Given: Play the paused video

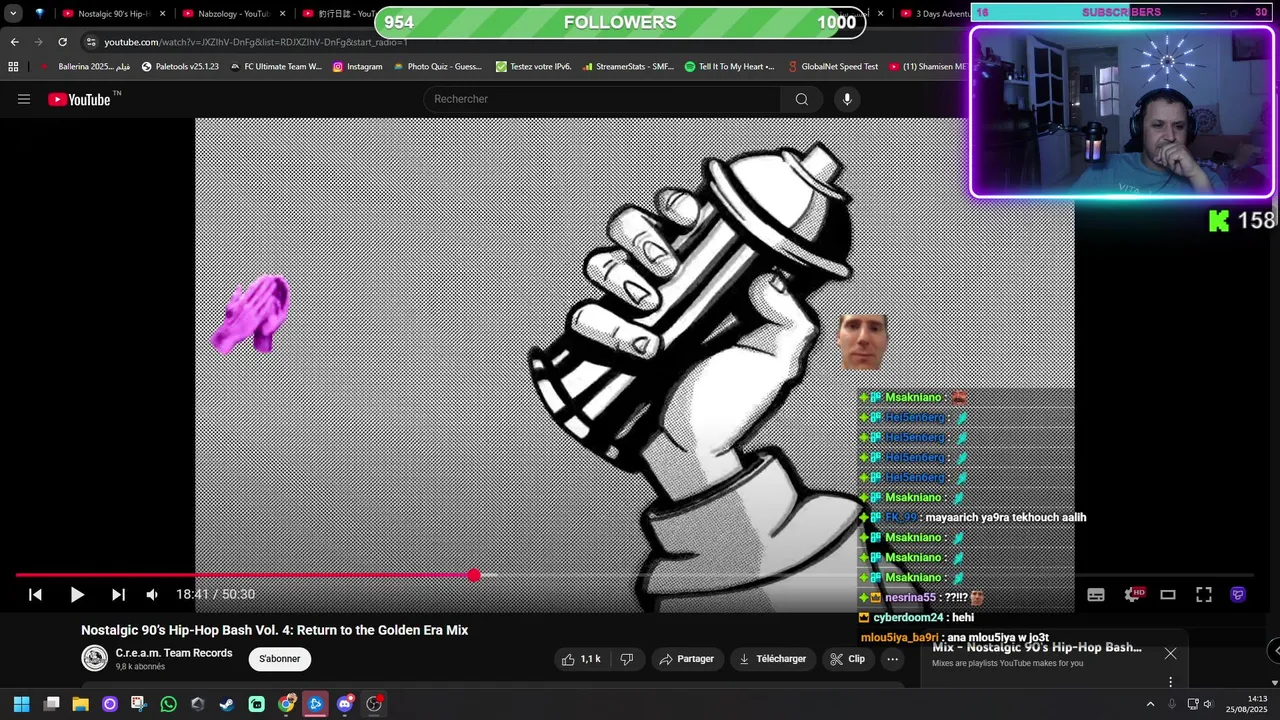Looking at the screenshot, I should pos(77,594).
